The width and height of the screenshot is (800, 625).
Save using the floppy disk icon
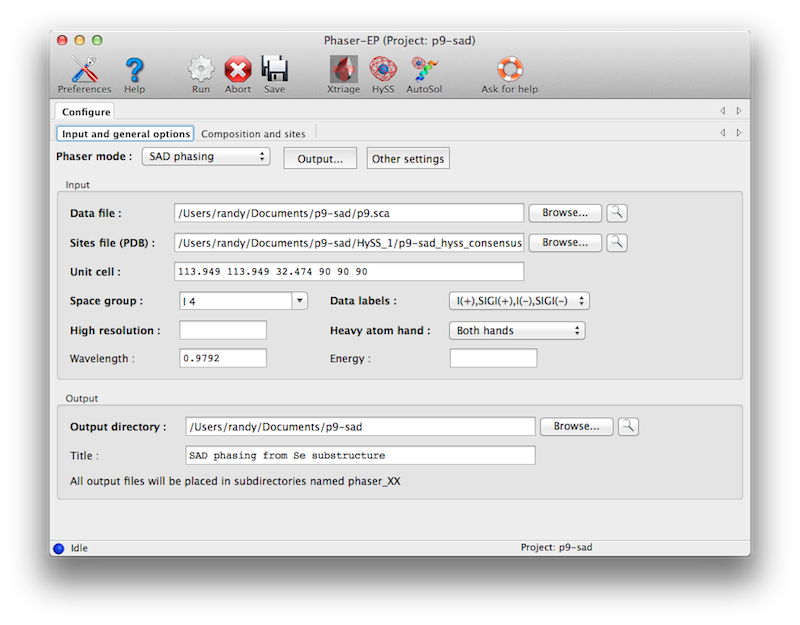pyautogui.click(x=274, y=70)
